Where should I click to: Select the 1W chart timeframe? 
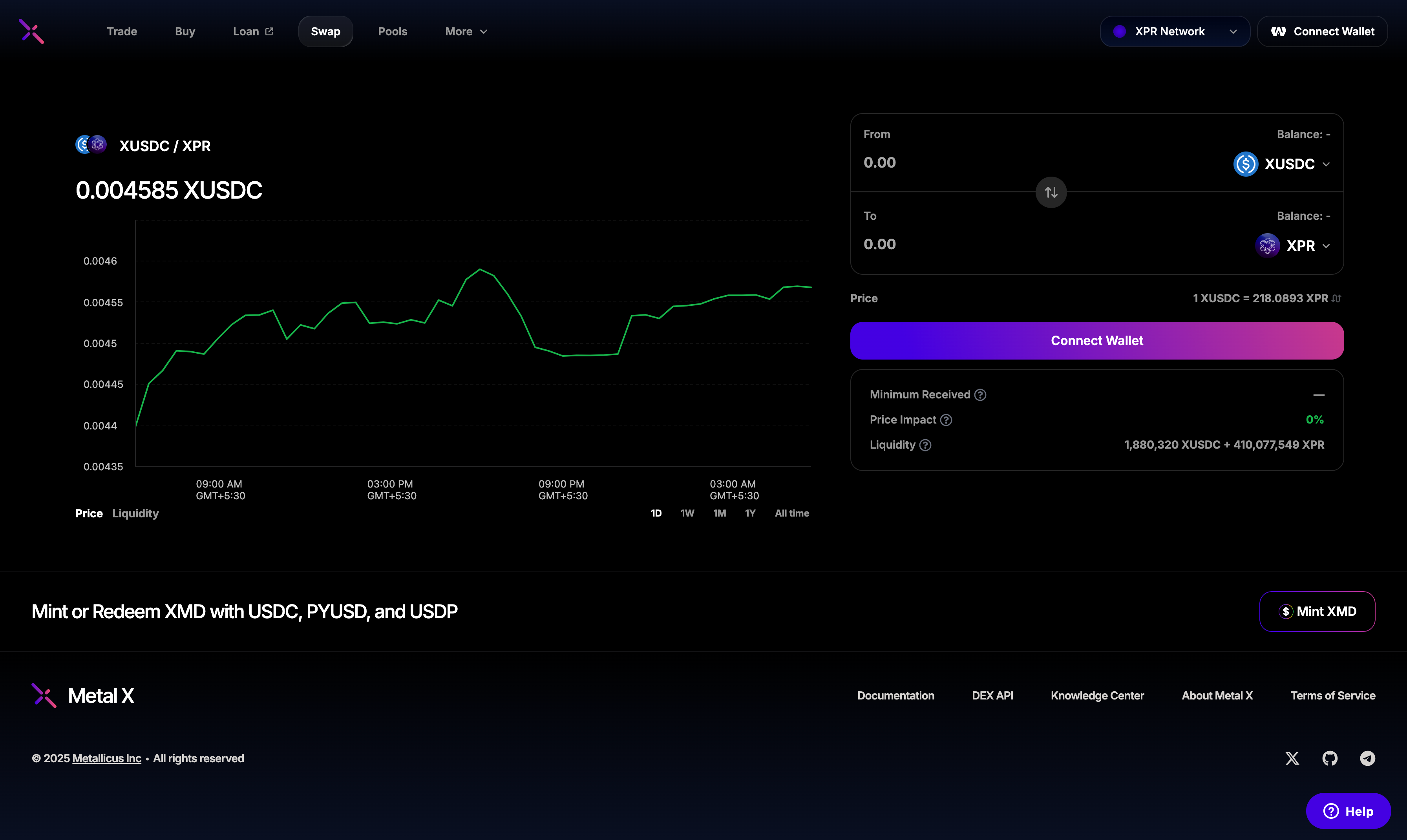click(687, 513)
